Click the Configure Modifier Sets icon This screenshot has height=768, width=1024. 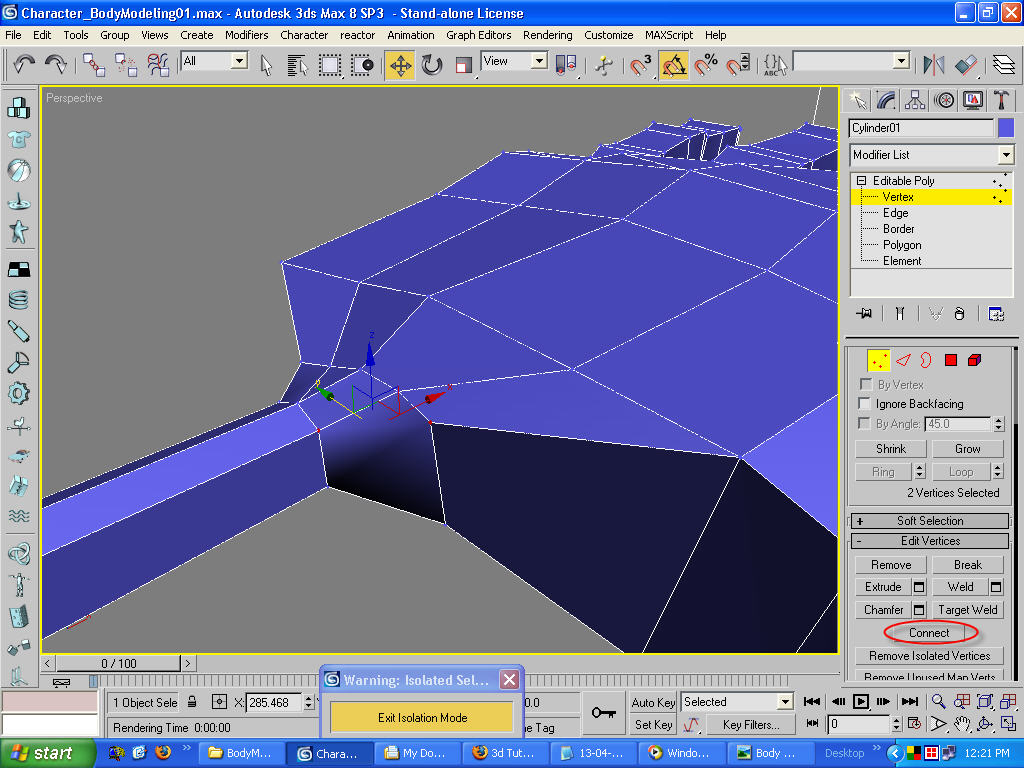tap(996, 313)
